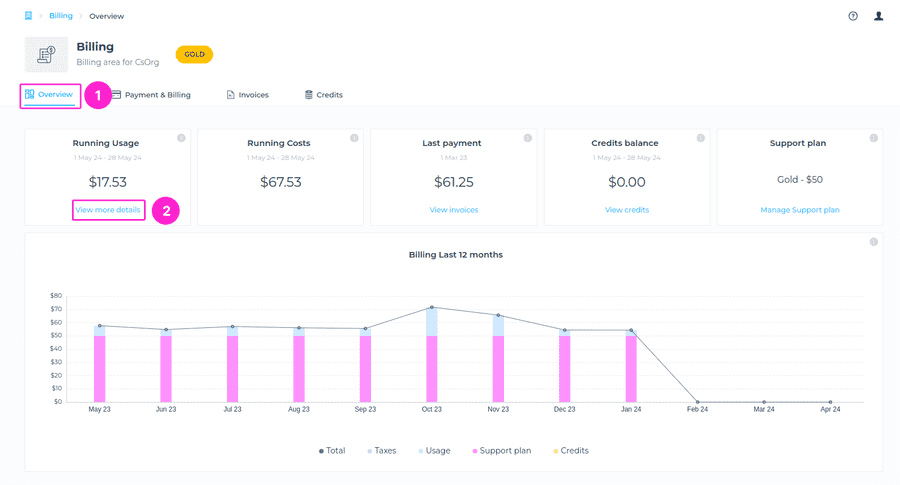Open the View invoices link
This screenshot has height=485, width=900.
[x=454, y=210]
